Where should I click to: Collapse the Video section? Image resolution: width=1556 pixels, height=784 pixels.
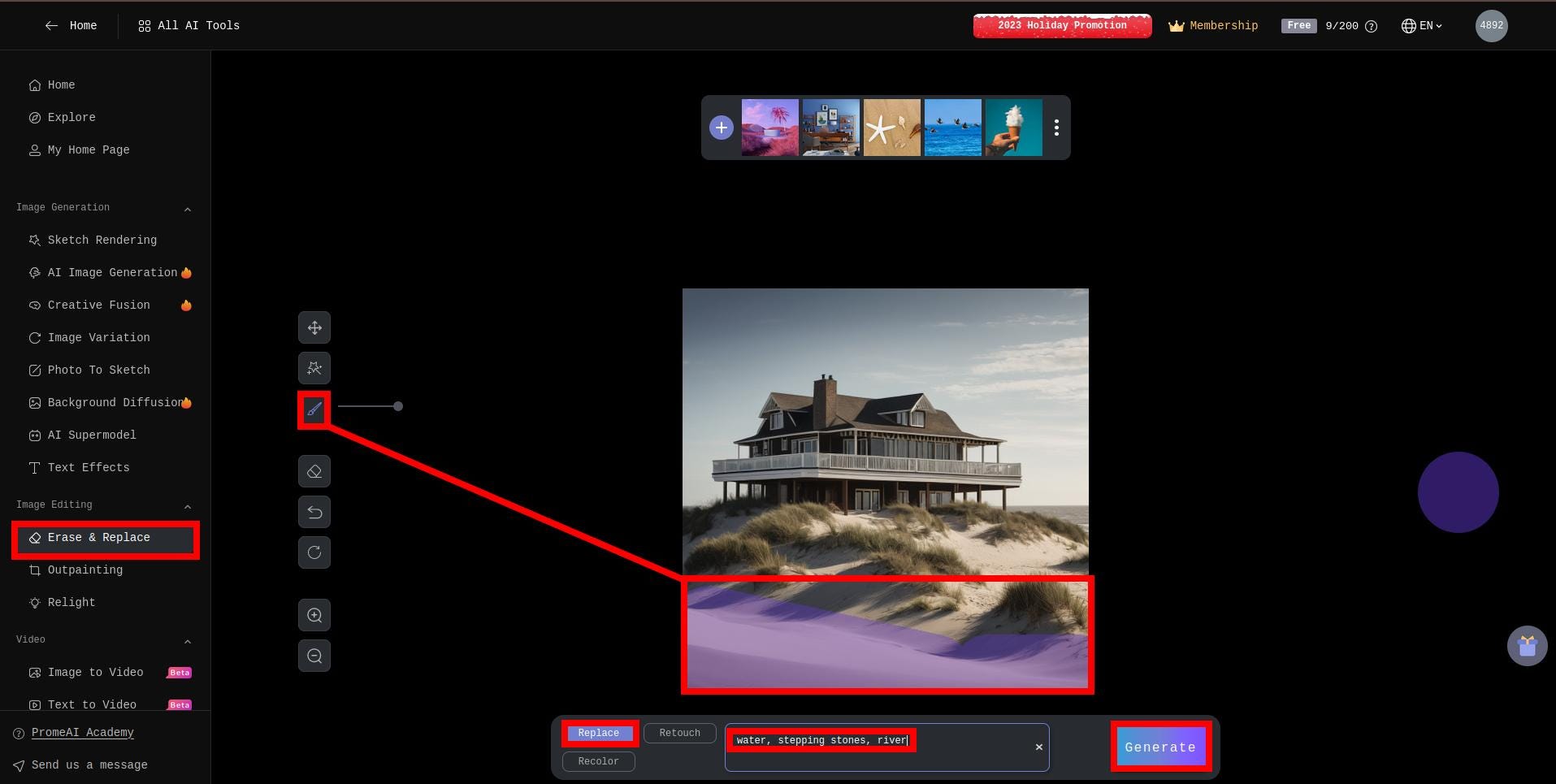(188, 641)
